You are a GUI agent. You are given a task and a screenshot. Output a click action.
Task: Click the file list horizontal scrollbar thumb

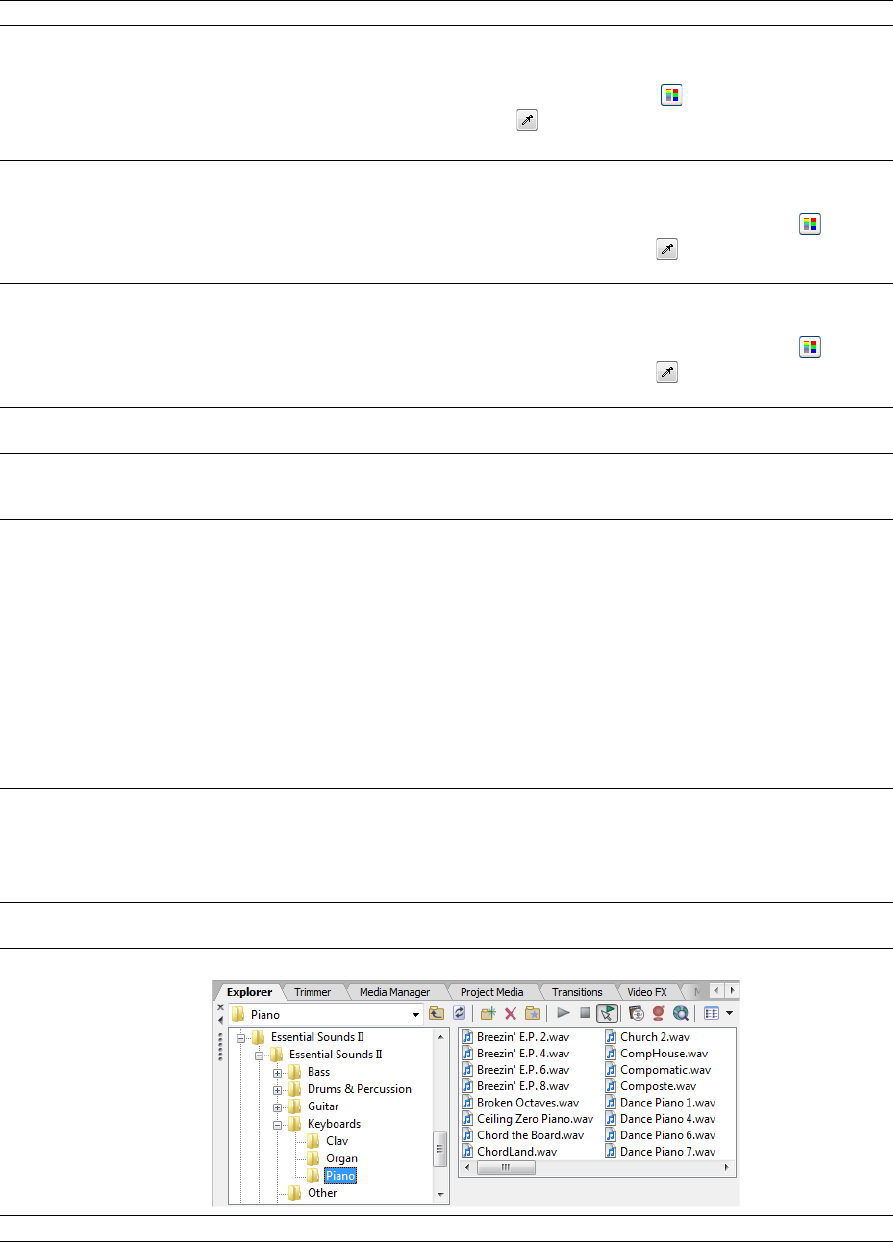coord(505,1168)
